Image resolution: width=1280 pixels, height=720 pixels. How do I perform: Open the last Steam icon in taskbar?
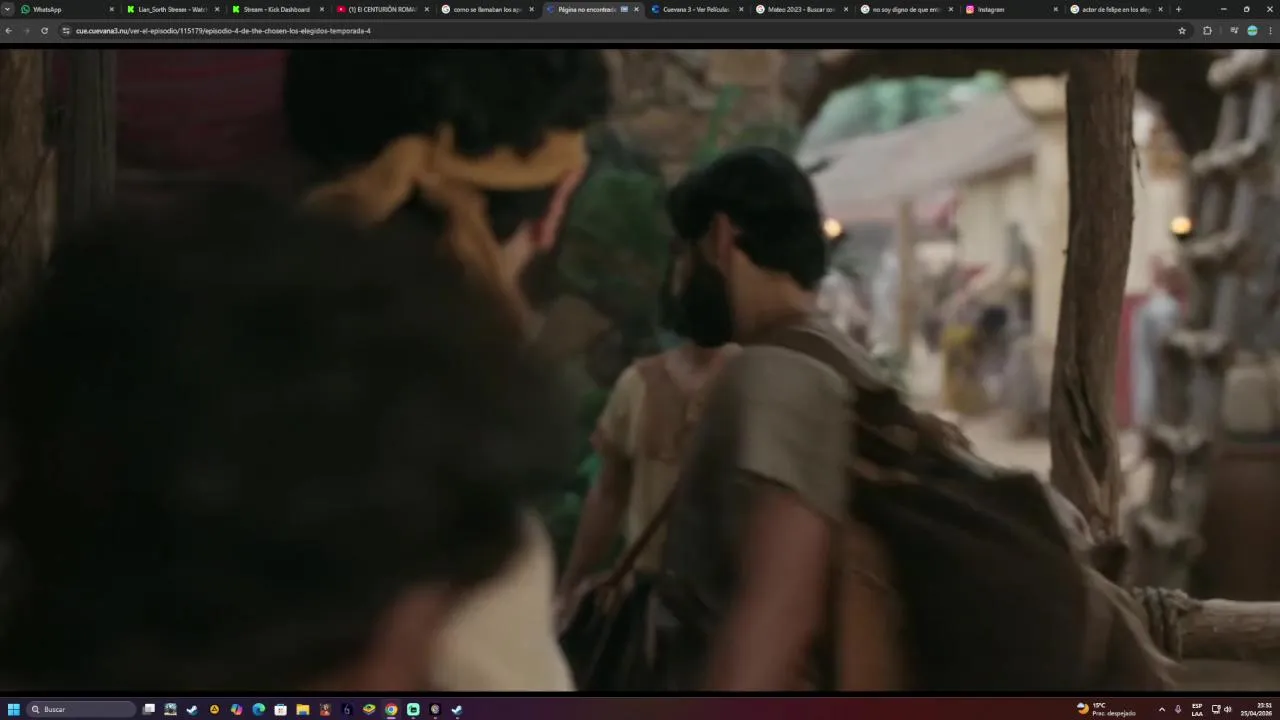tap(457, 709)
